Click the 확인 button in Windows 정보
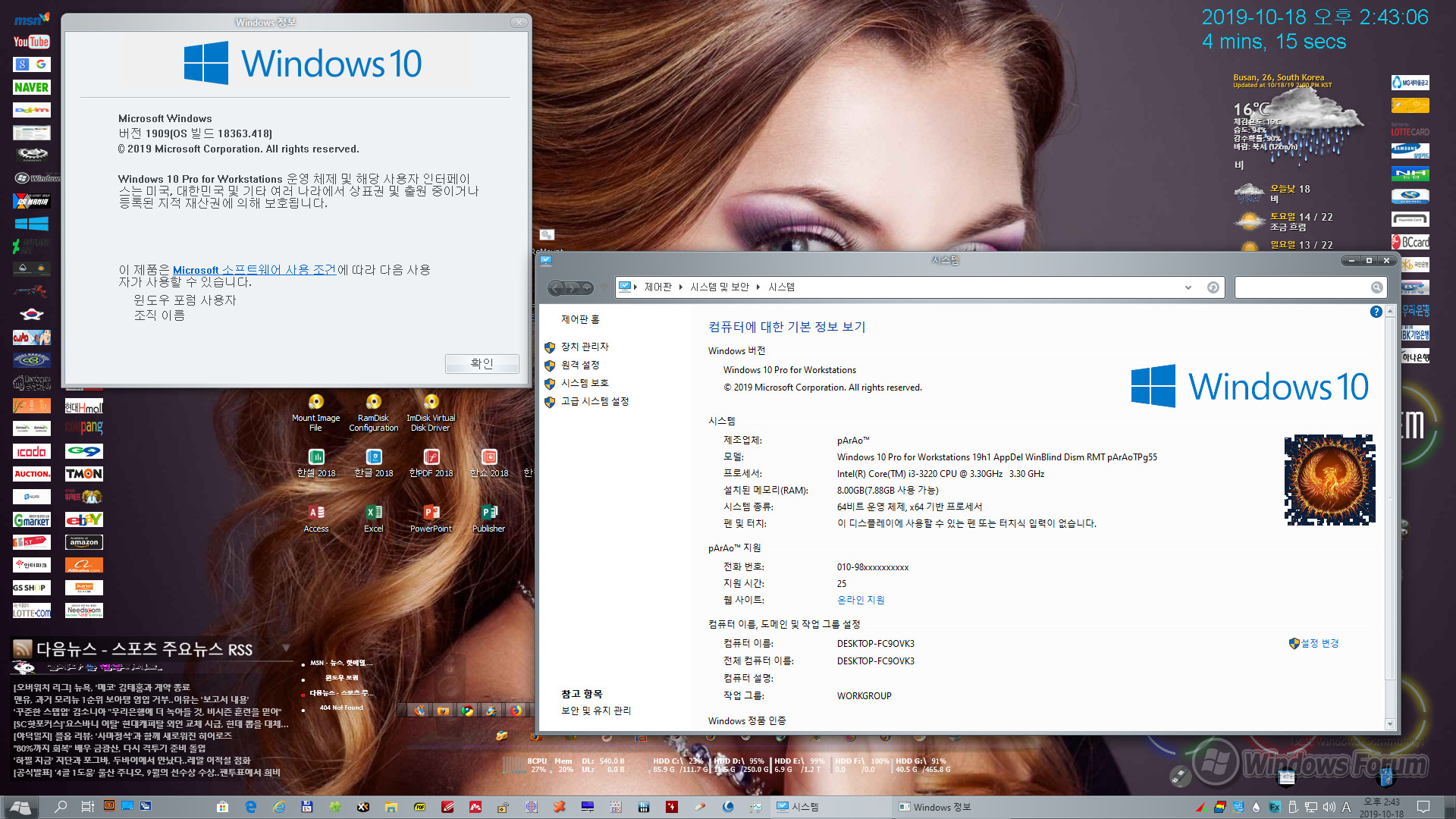 [x=482, y=364]
